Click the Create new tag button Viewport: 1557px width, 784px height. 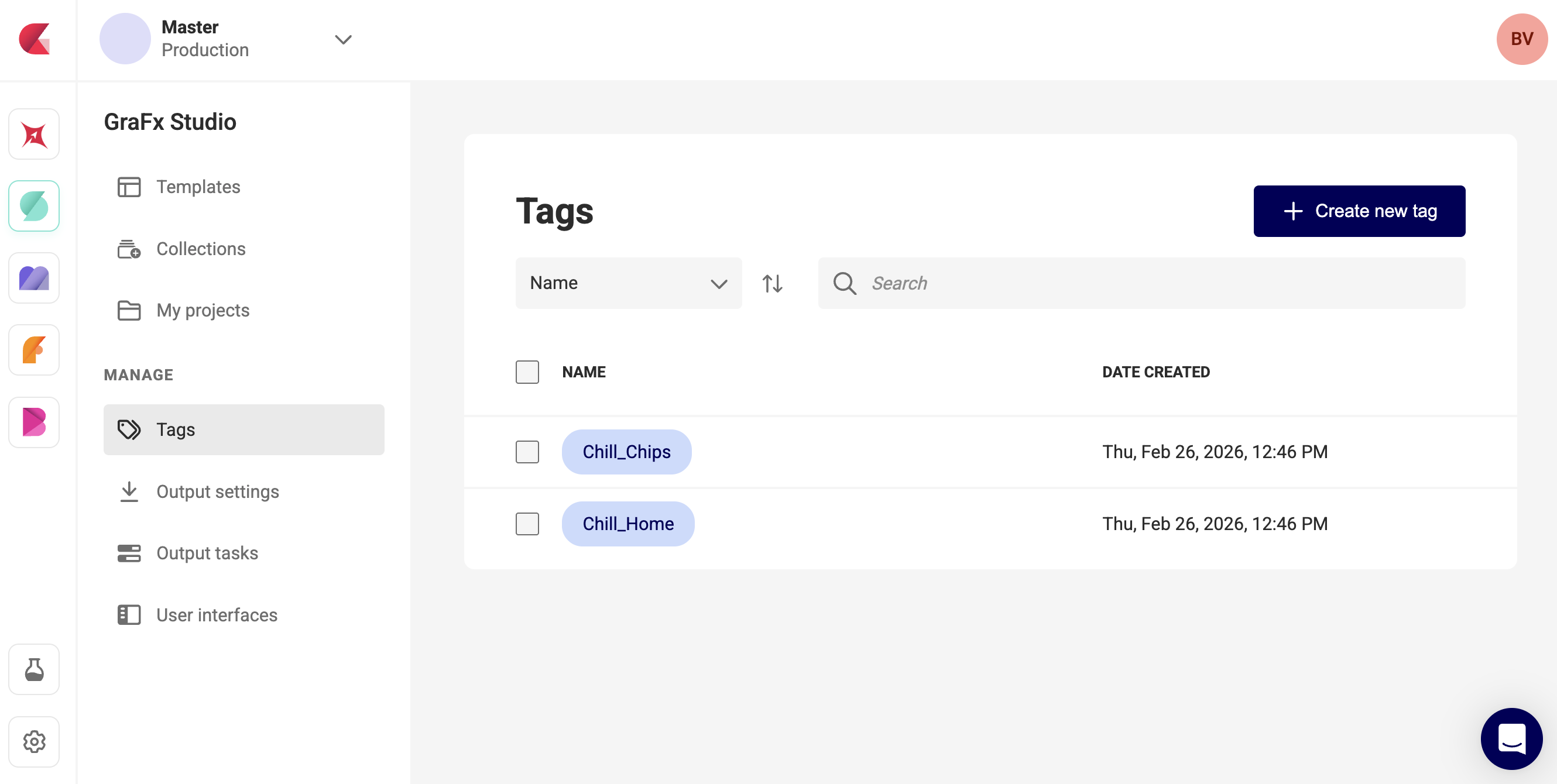1359,211
